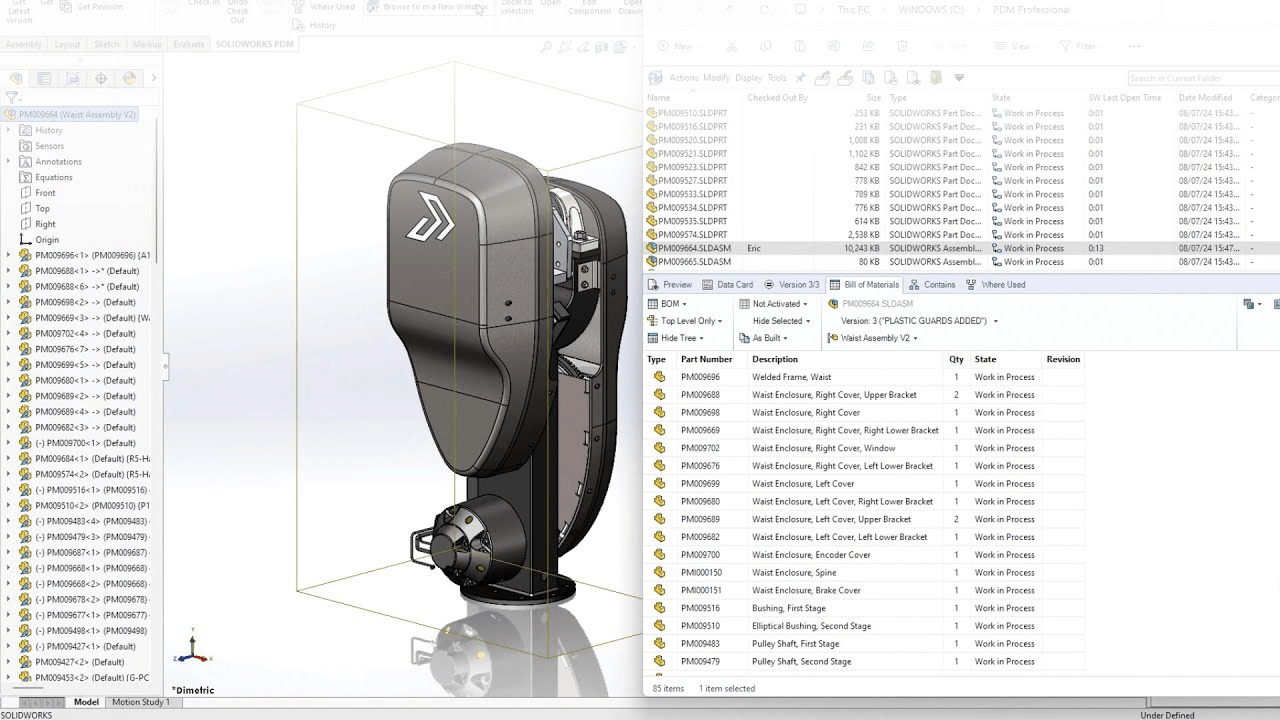This screenshot has height=720, width=1280.
Task: Click the Undo Check Out icon
Action: 239,12
